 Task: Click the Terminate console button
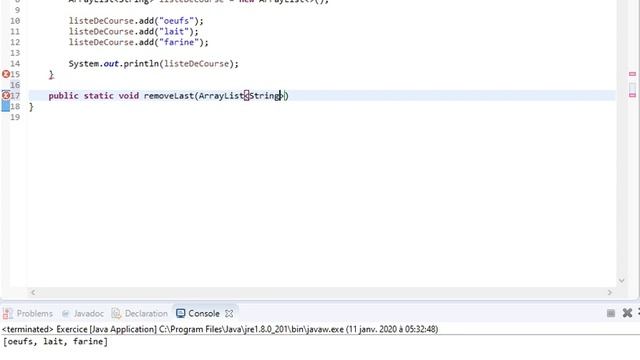click(x=611, y=313)
